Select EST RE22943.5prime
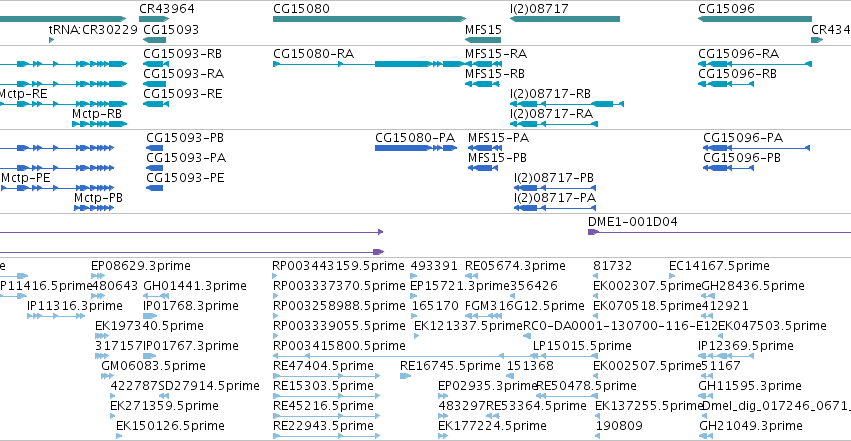Screen dimensions: 851x441 pyautogui.click(x=323, y=426)
